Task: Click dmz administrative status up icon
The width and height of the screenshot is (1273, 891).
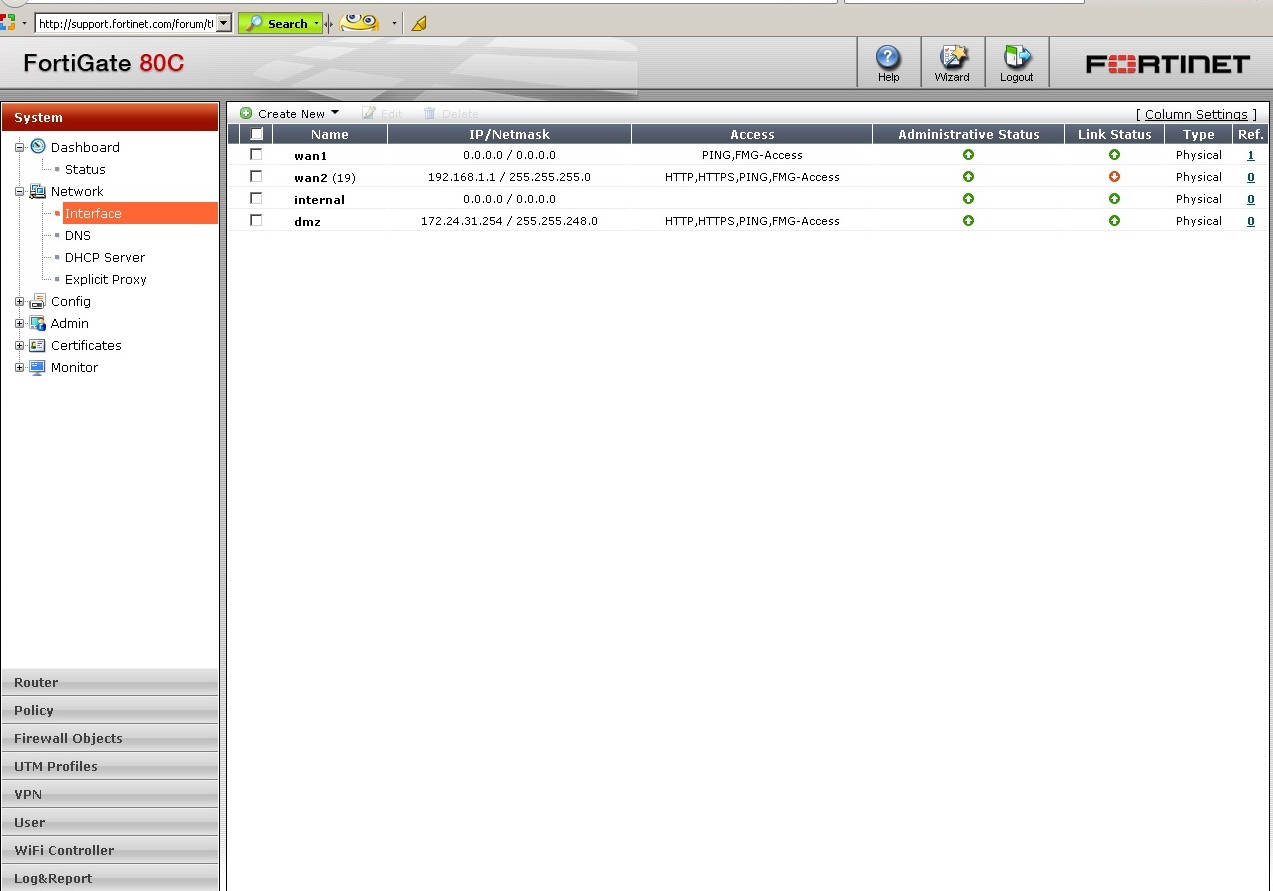Action: [x=968, y=221]
